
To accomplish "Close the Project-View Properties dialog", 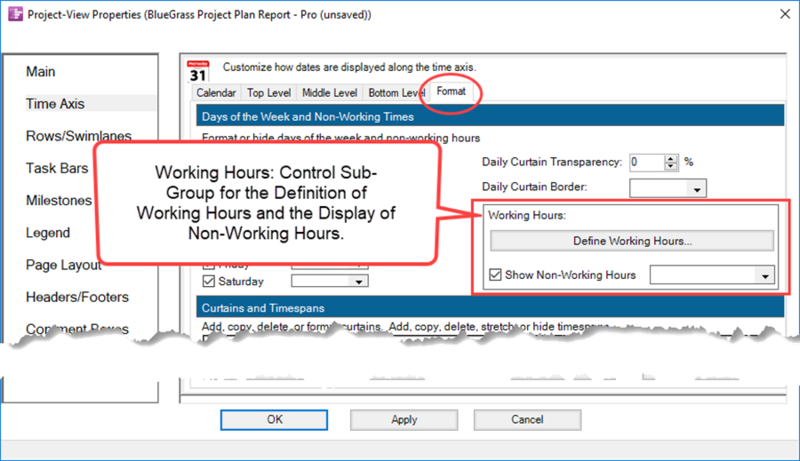I will click(785, 14).
